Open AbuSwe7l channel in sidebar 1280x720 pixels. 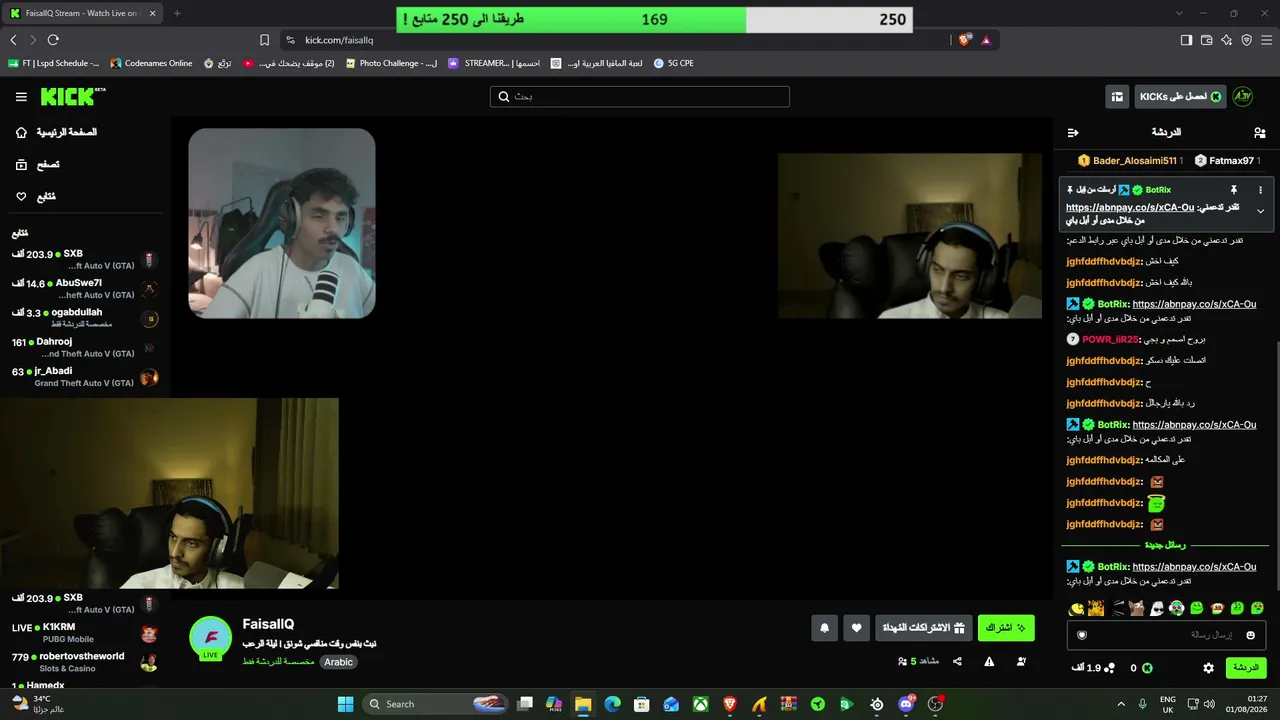click(x=85, y=289)
